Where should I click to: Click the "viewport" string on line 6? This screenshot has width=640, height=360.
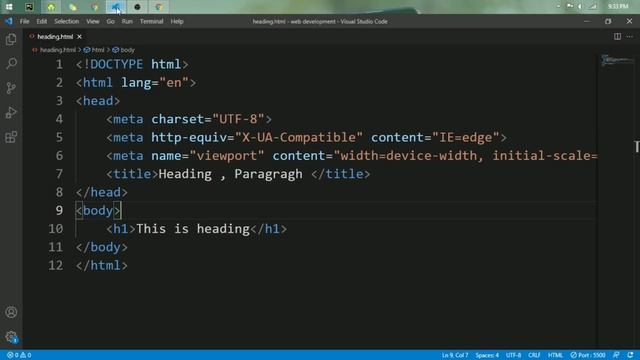tap(227, 156)
